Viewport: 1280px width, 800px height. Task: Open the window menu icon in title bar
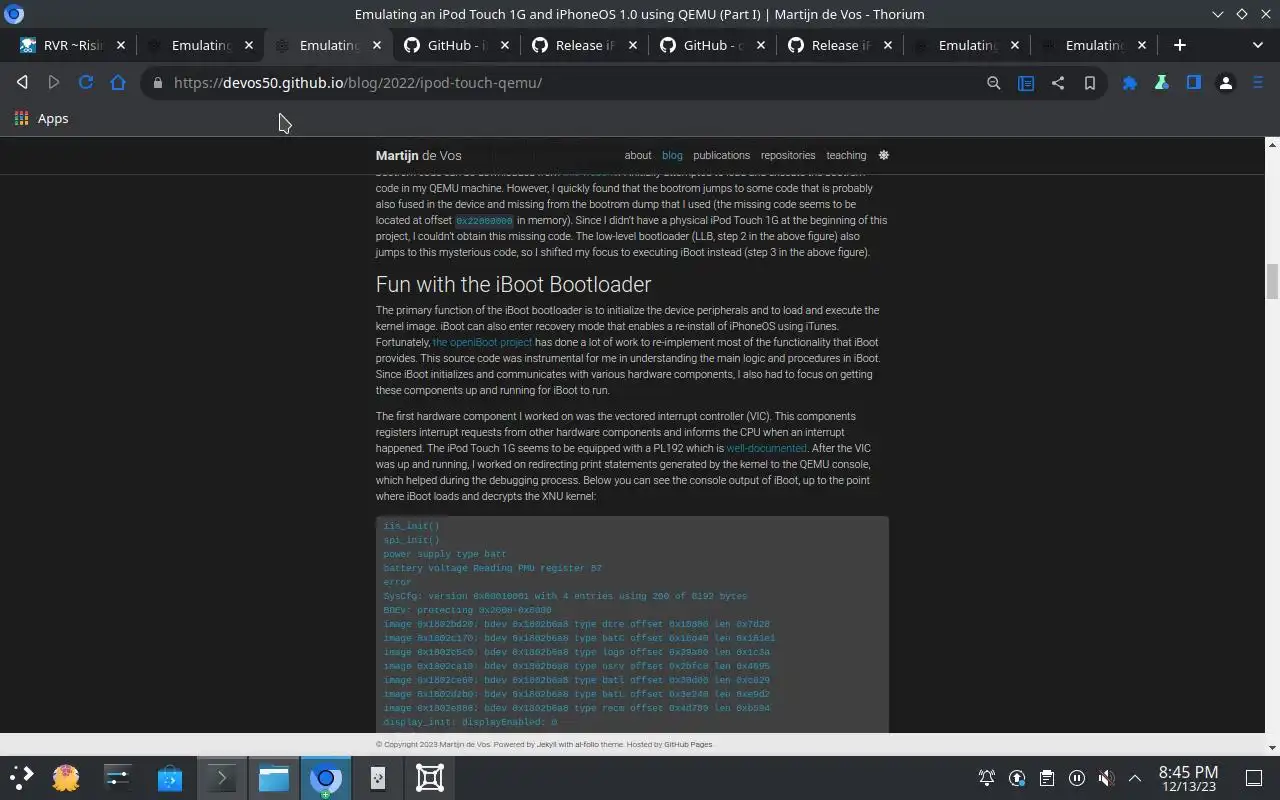[14, 14]
